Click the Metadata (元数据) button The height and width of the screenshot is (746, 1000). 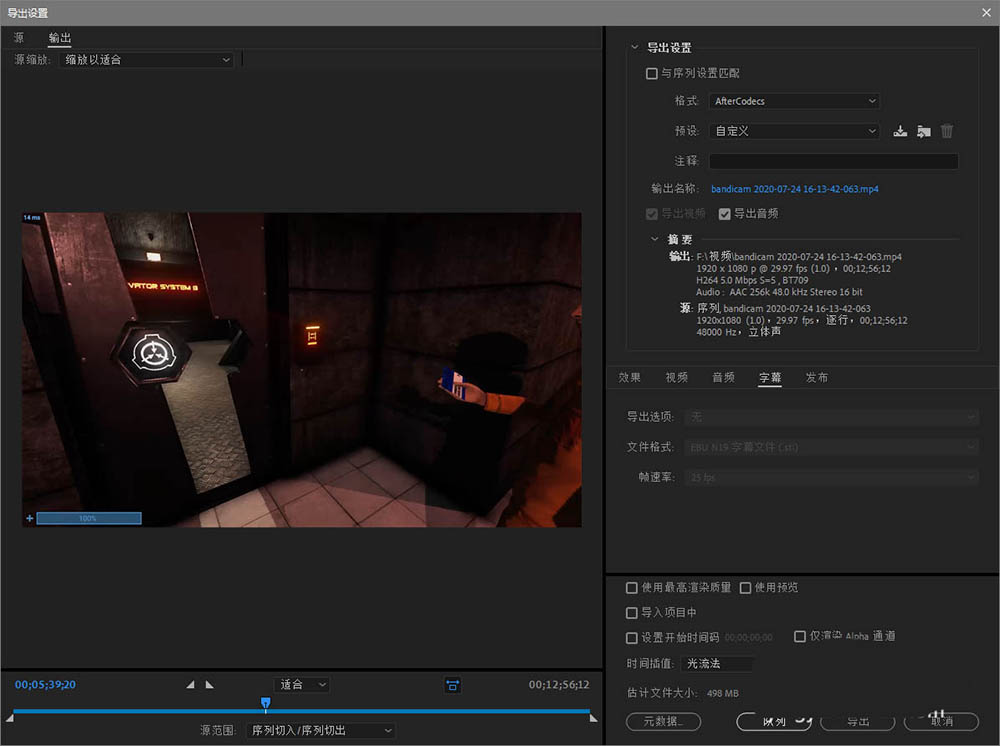(663, 722)
